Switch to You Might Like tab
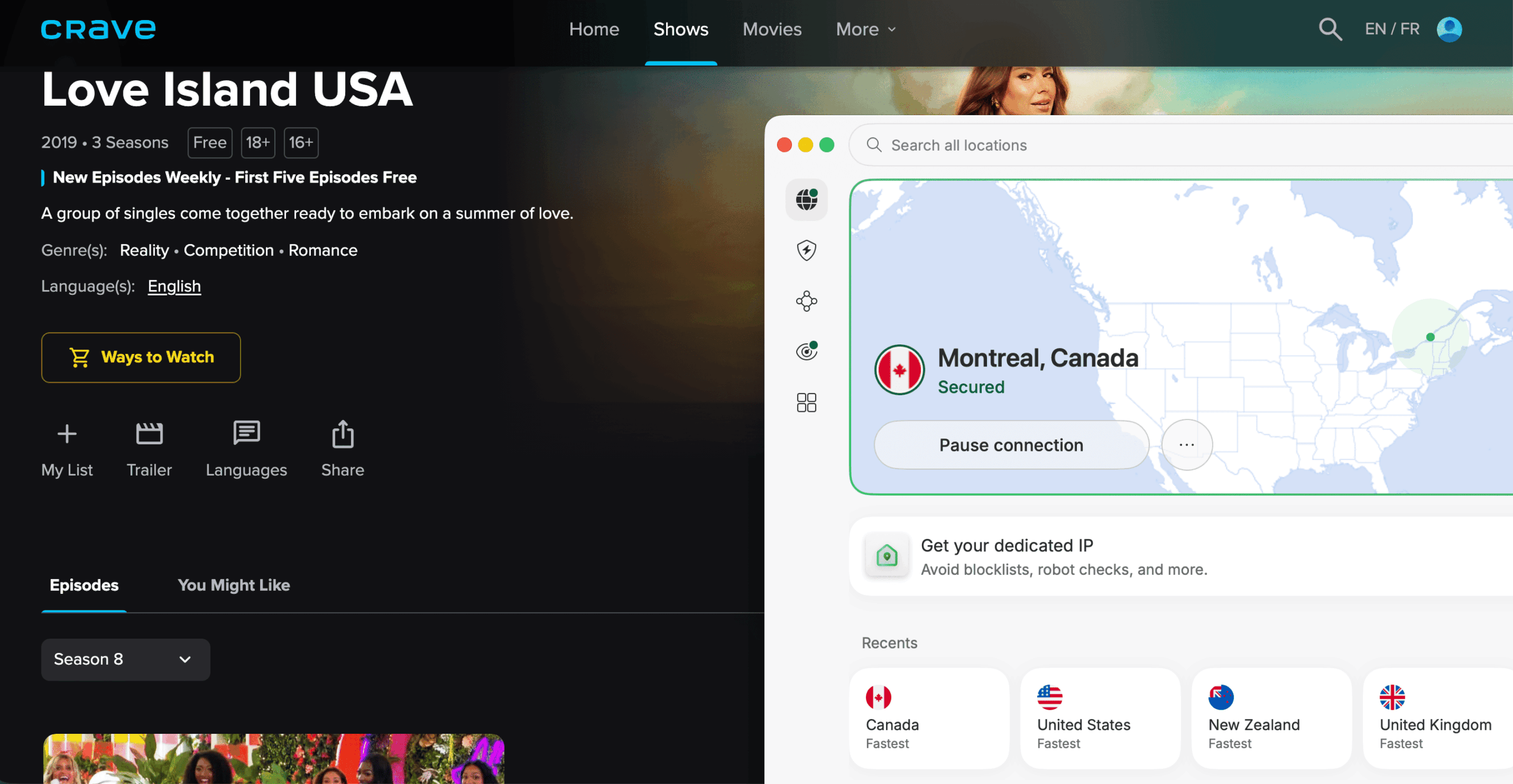 point(234,585)
